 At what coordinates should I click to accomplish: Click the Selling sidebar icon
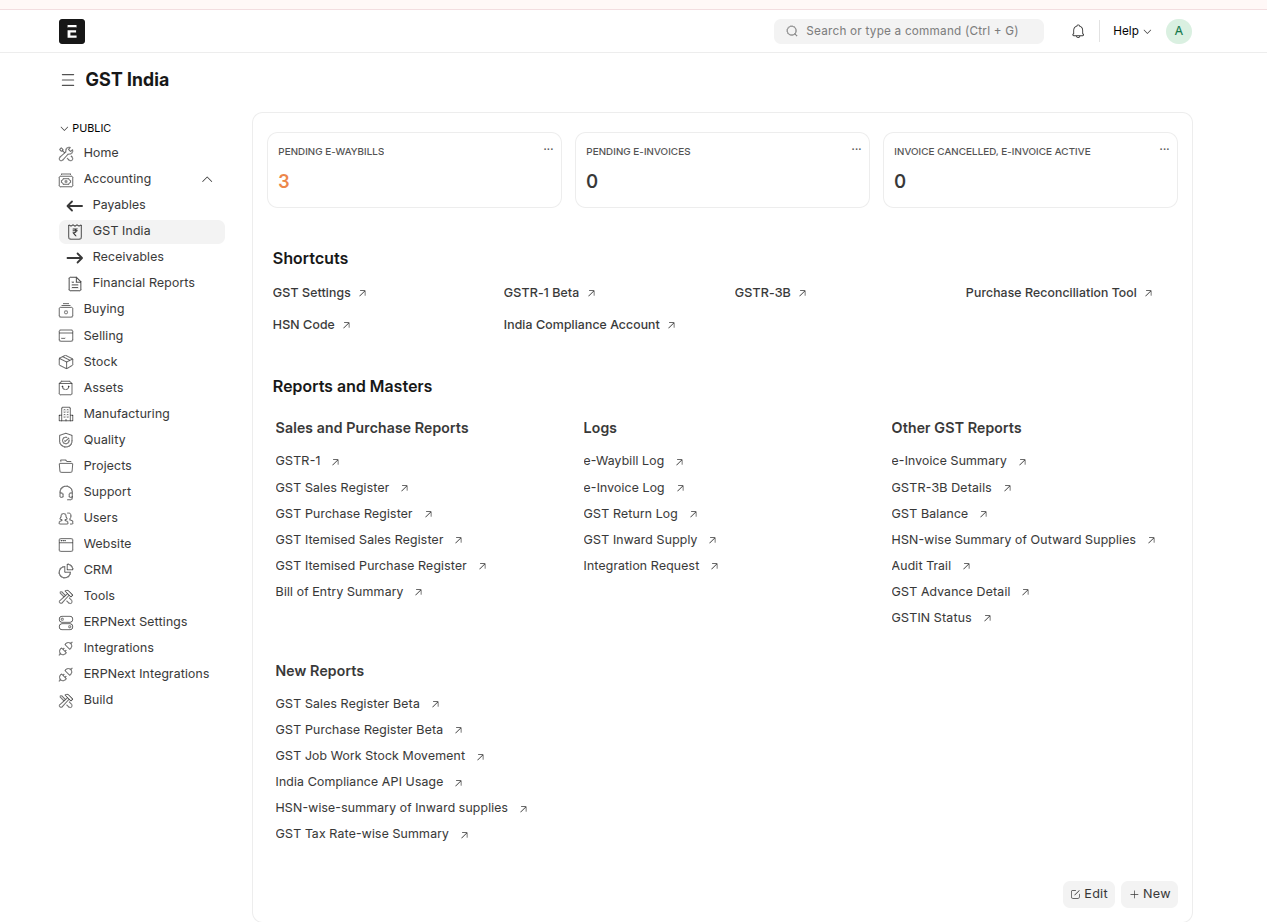(x=66, y=336)
